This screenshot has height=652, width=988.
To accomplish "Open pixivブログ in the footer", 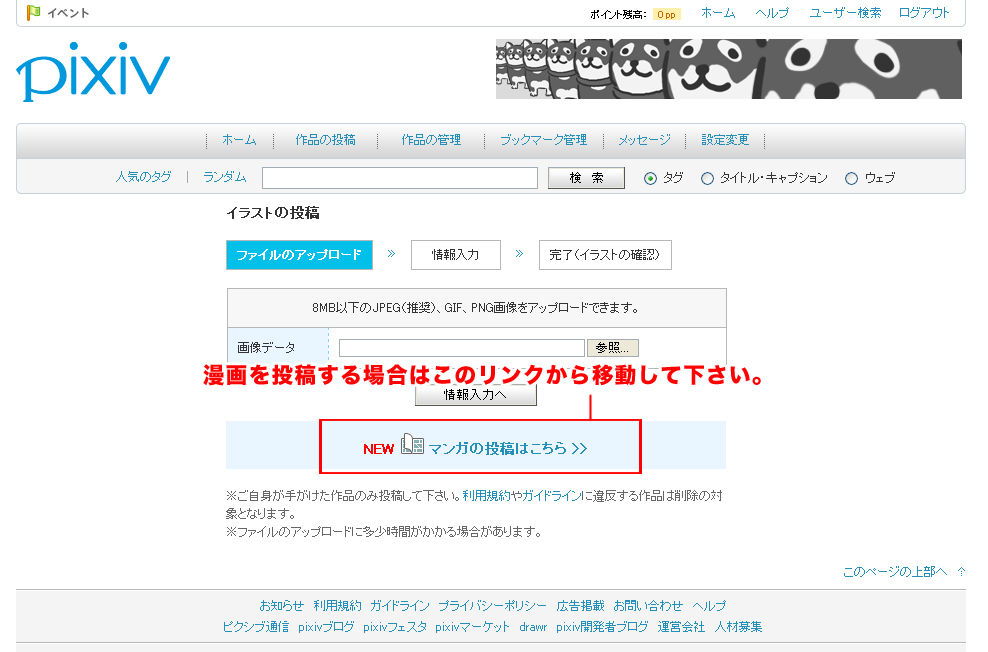I will click(x=326, y=627).
